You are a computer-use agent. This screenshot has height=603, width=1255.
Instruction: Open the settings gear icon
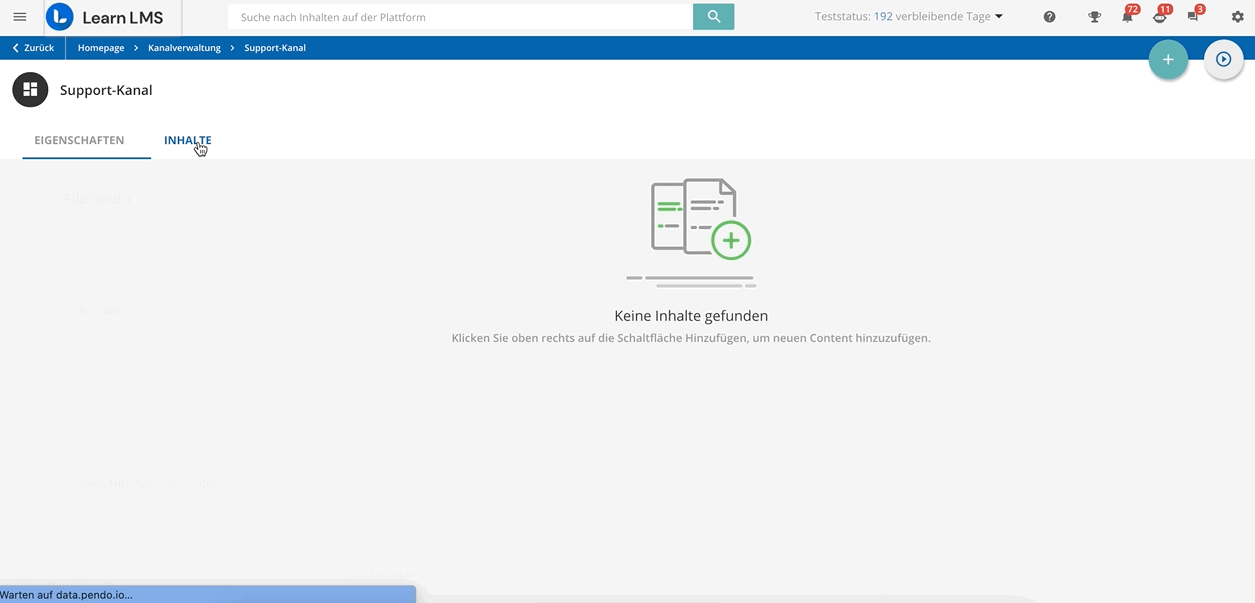click(x=1237, y=17)
